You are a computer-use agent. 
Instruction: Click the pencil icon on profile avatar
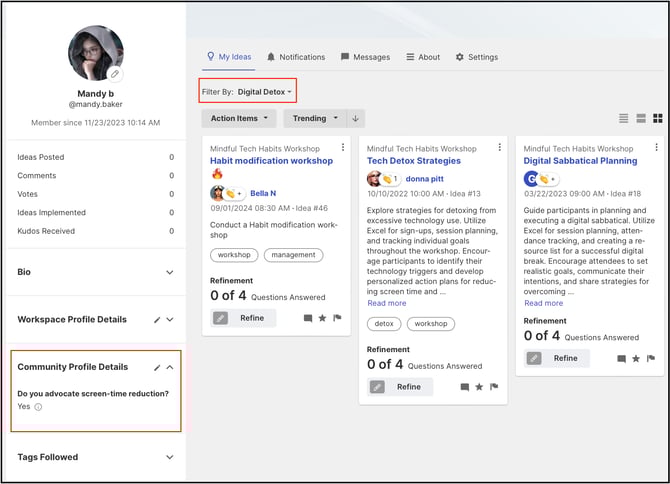click(115, 74)
